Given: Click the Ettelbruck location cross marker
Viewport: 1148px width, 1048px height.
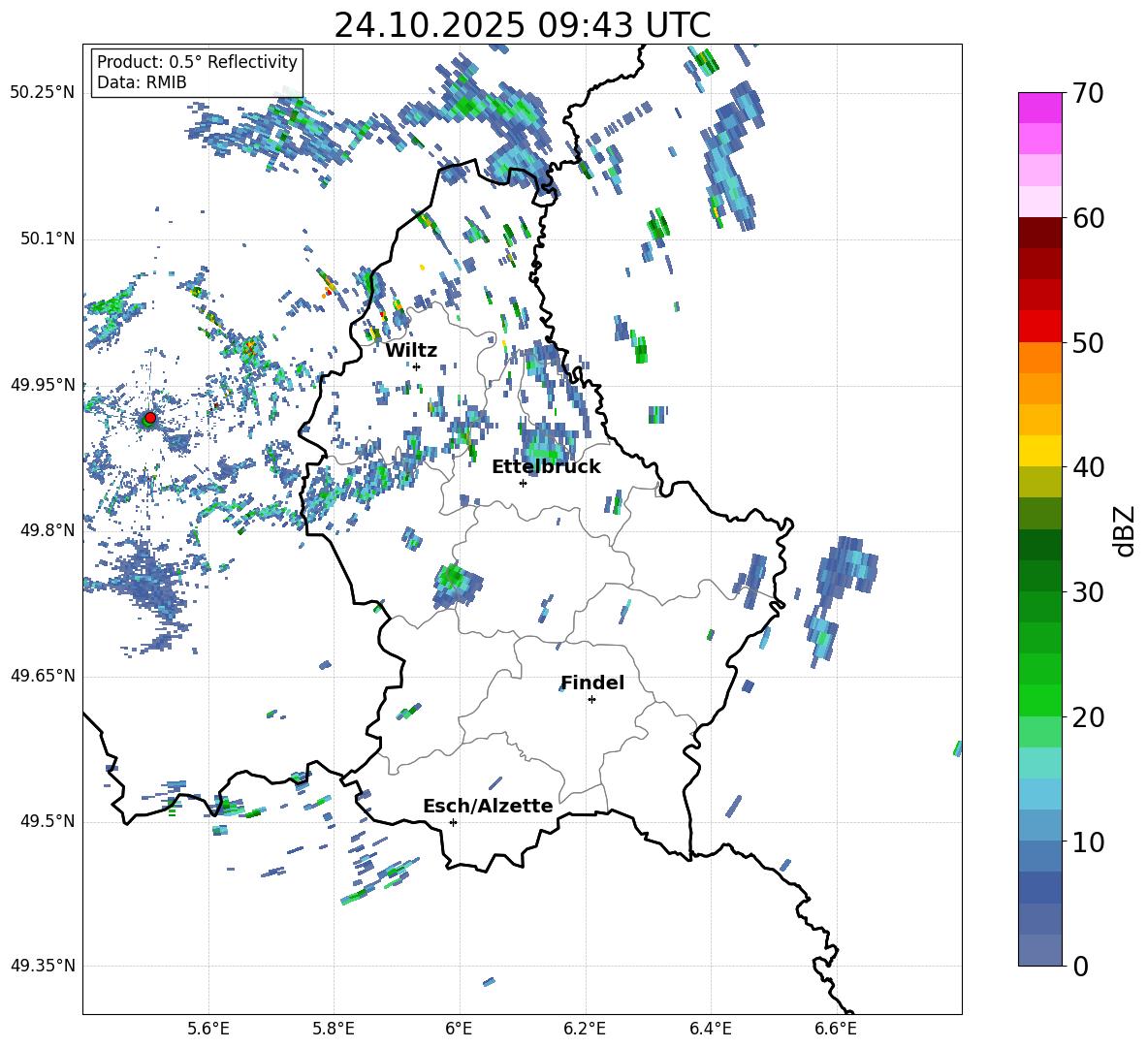Looking at the screenshot, I should (x=523, y=483).
